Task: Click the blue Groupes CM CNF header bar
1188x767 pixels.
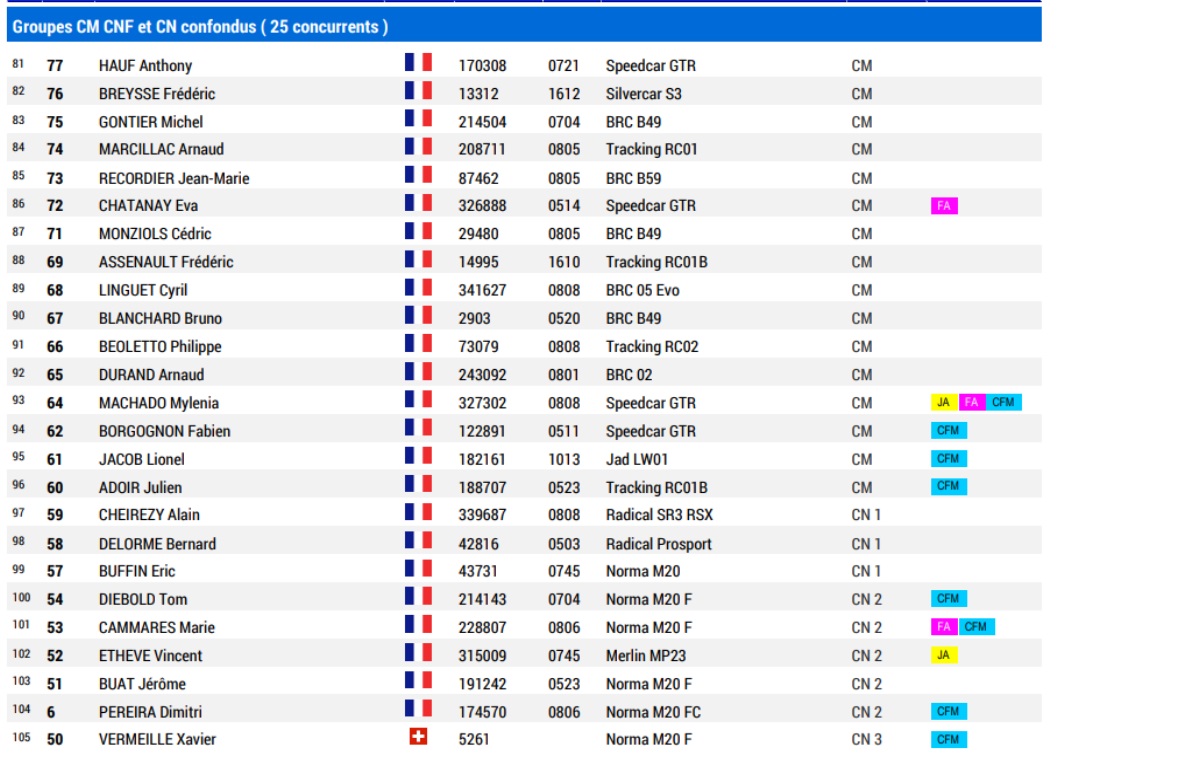Action: click(x=523, y=26)
